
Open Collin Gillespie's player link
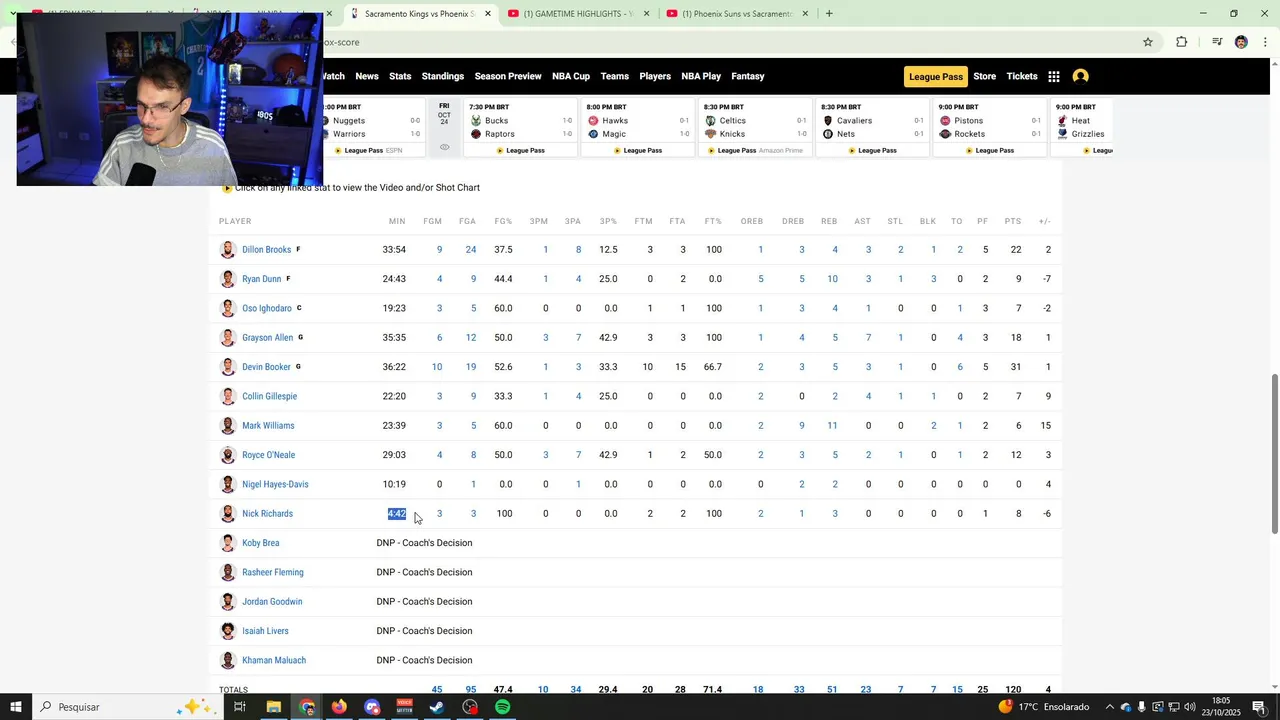click(x=269, y=396)
